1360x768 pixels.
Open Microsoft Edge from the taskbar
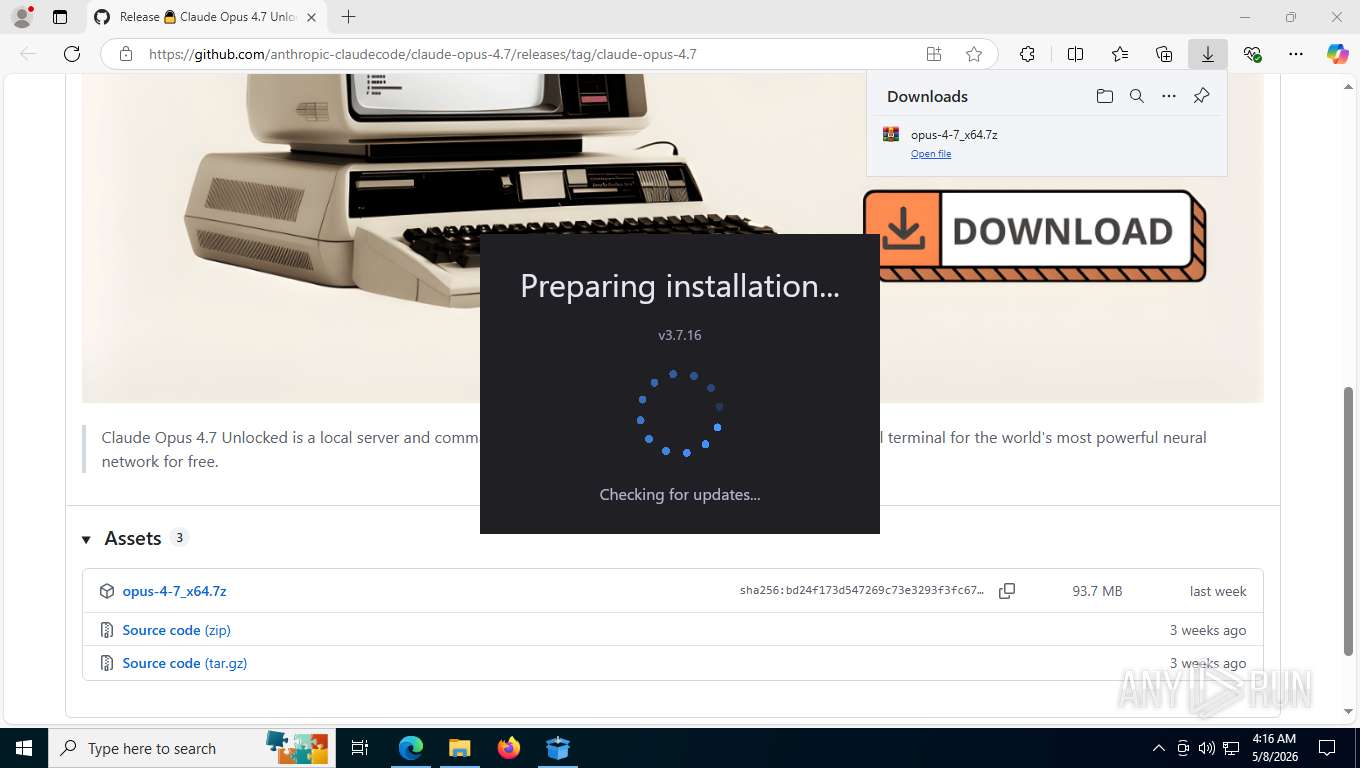coord(411,748)
